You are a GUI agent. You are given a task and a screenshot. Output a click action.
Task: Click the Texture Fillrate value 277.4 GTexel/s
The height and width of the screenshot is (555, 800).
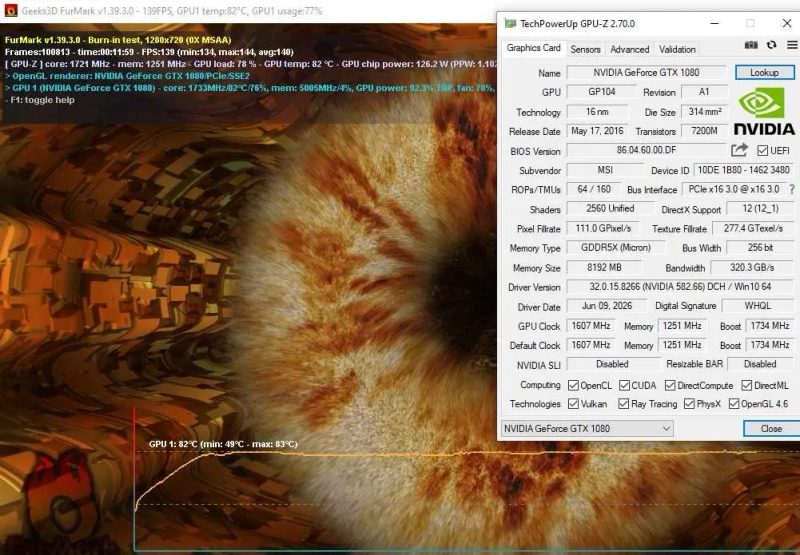753,229
